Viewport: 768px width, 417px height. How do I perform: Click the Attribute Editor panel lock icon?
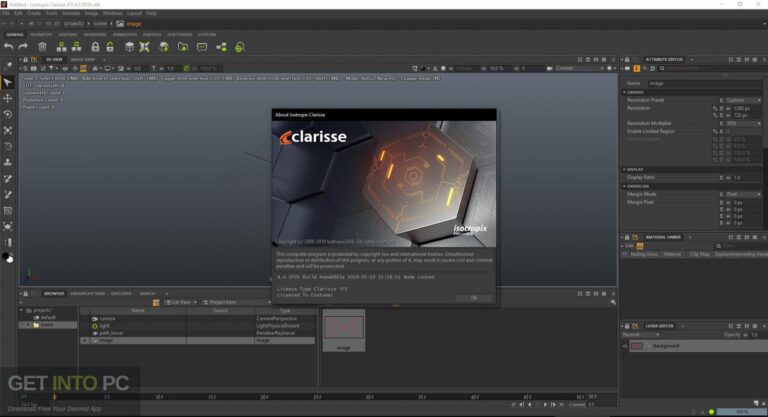627,60
